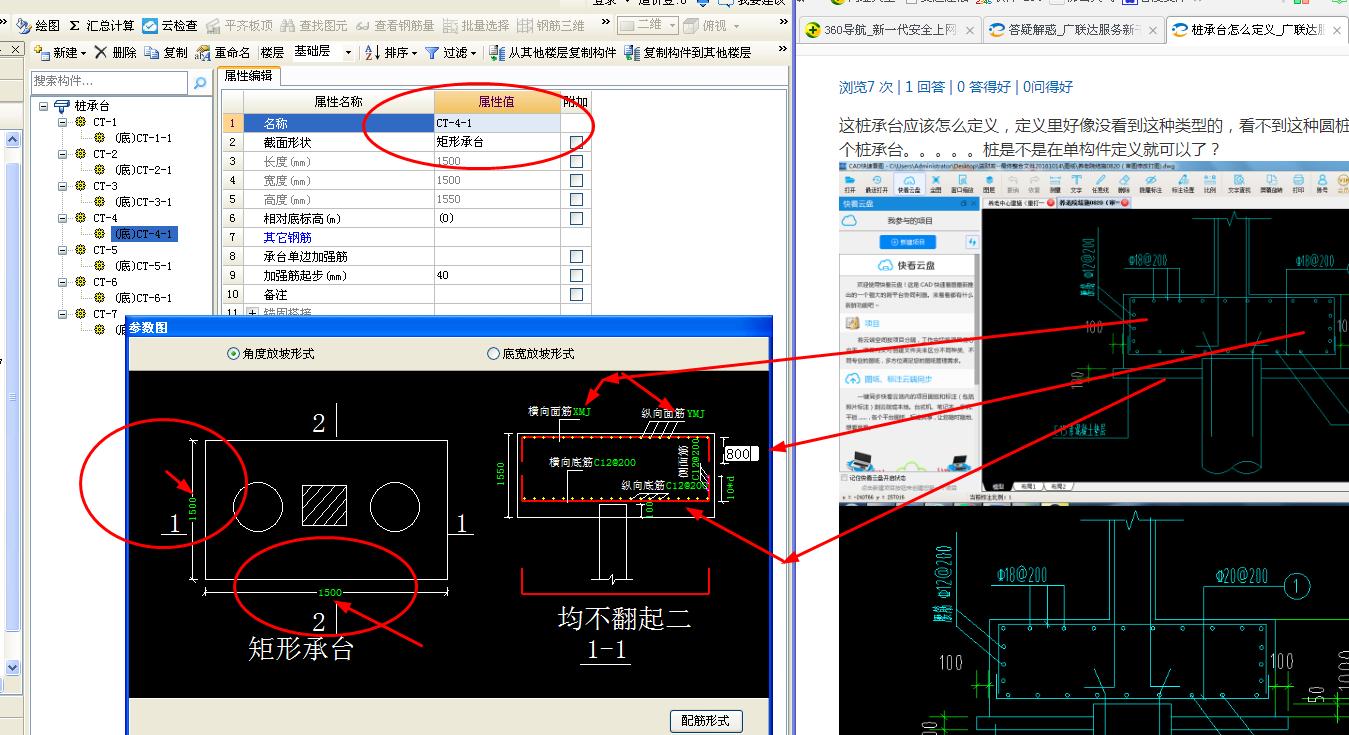Close the 答疑解惑 browser tab
This screenshot has height=735, width=1349.
pyautogui.click(x=1153, y=31)
